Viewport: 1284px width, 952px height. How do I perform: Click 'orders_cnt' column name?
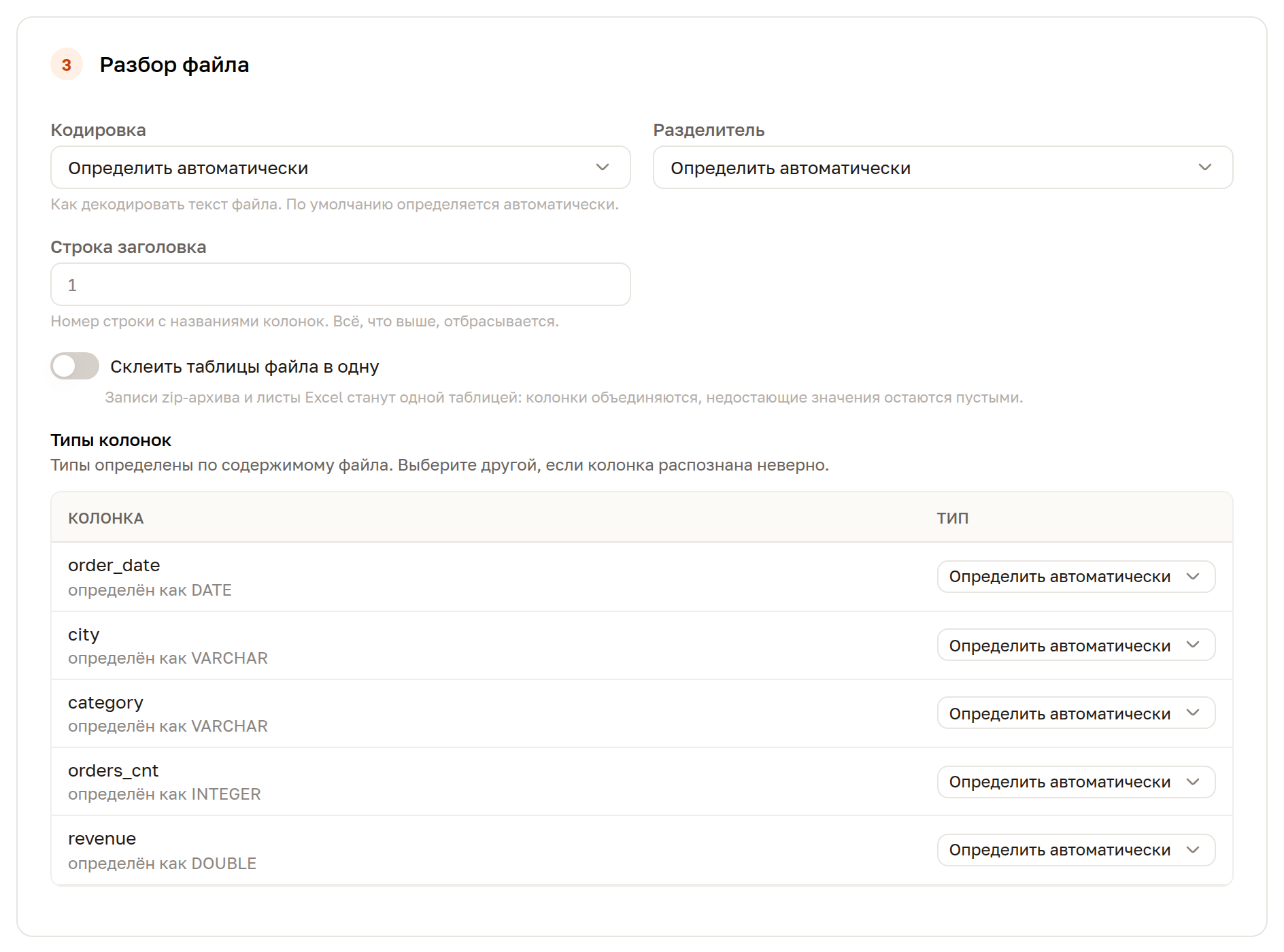click(113, 770)
